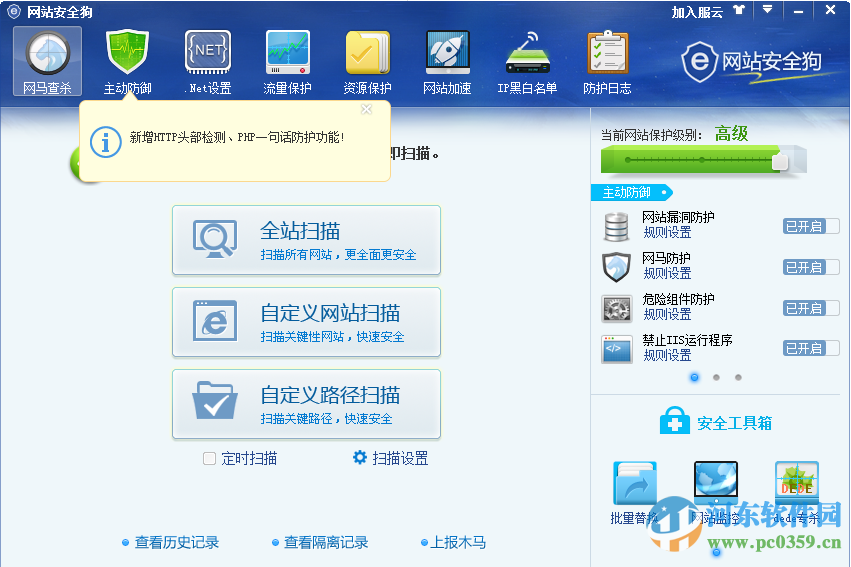Toggle 网马防护 已开启 switch

811,267
